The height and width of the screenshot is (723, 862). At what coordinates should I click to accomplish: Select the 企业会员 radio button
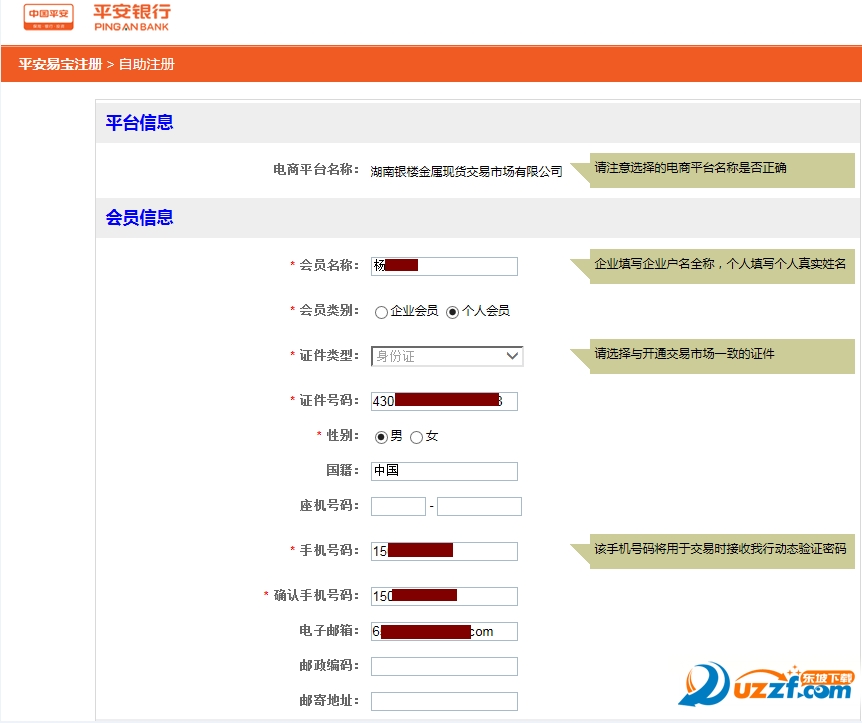[381, 312]
